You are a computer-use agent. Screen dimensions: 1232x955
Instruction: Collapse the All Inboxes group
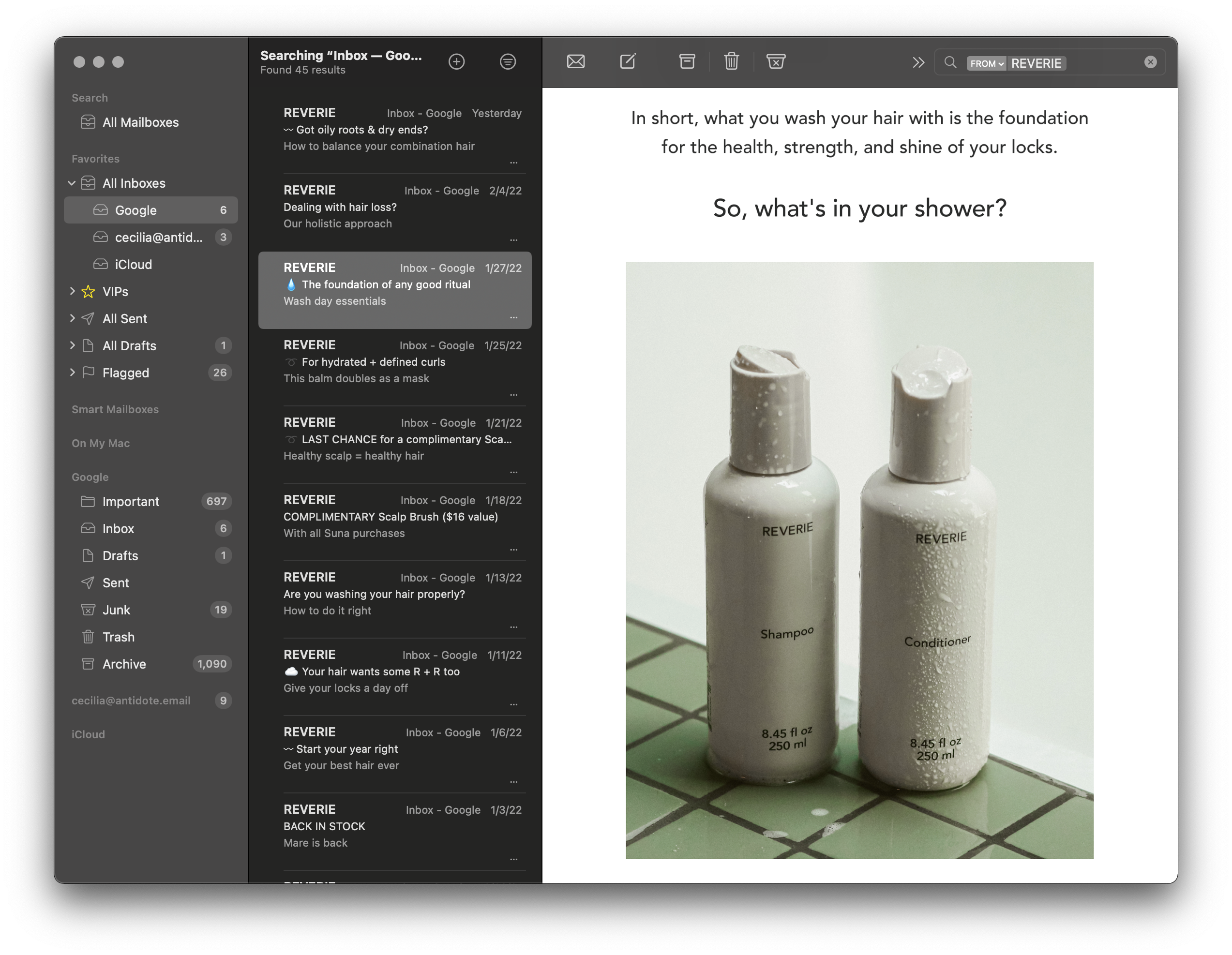coord(72,183)
